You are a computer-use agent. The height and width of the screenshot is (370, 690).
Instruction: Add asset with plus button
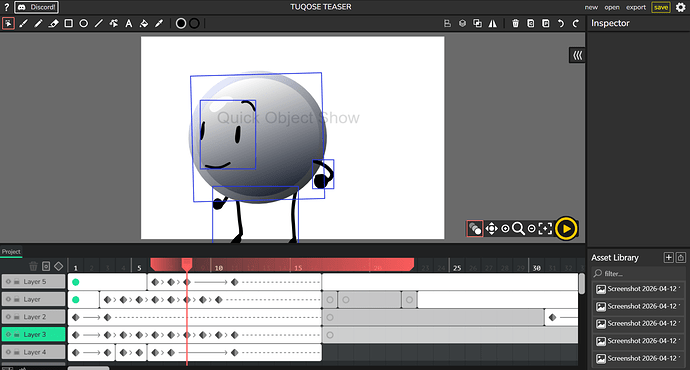668,258
